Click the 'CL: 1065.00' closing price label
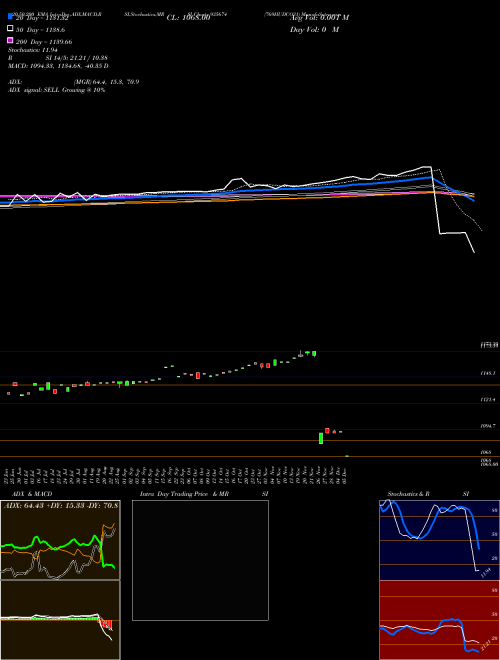This screenshot has height=660, width=500. point(188,18)
